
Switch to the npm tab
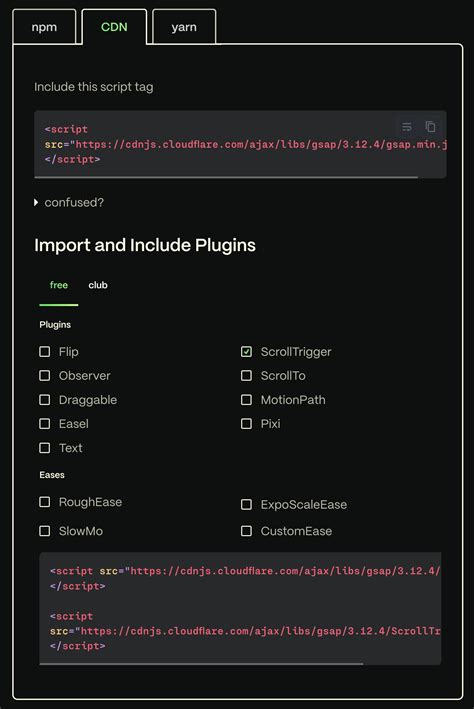(44, 27)
